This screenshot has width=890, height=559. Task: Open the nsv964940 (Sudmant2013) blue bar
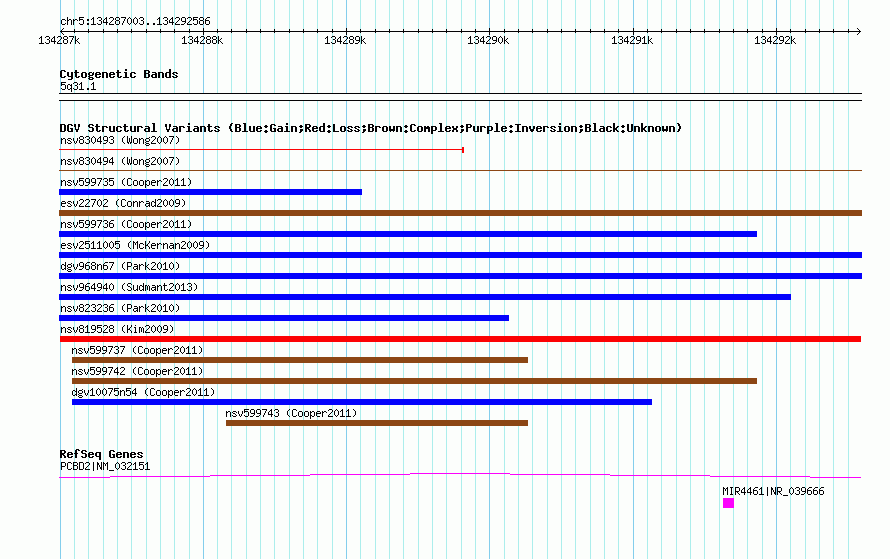click(x=425, y=297)
